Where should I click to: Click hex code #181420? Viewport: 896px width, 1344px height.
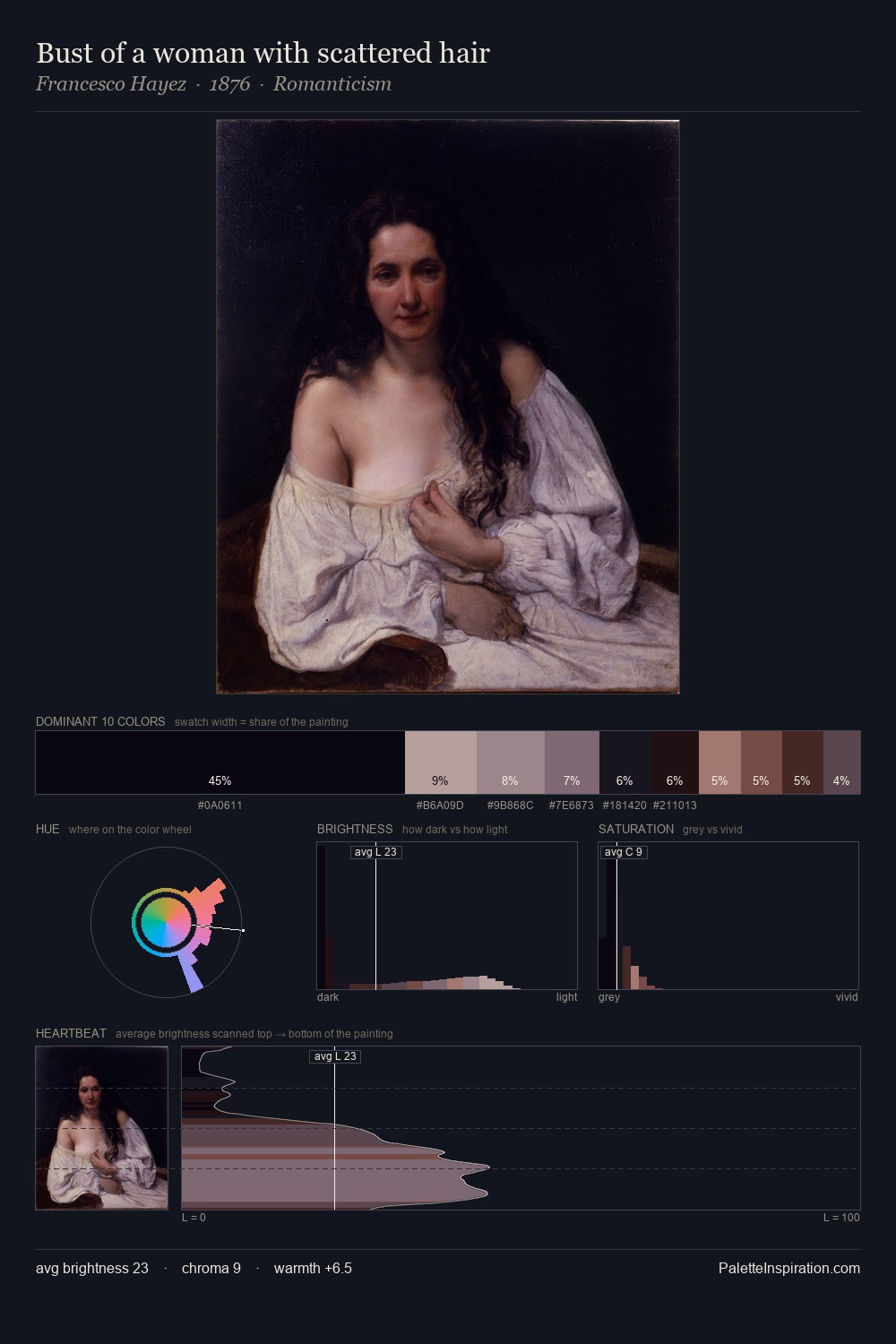625,805
